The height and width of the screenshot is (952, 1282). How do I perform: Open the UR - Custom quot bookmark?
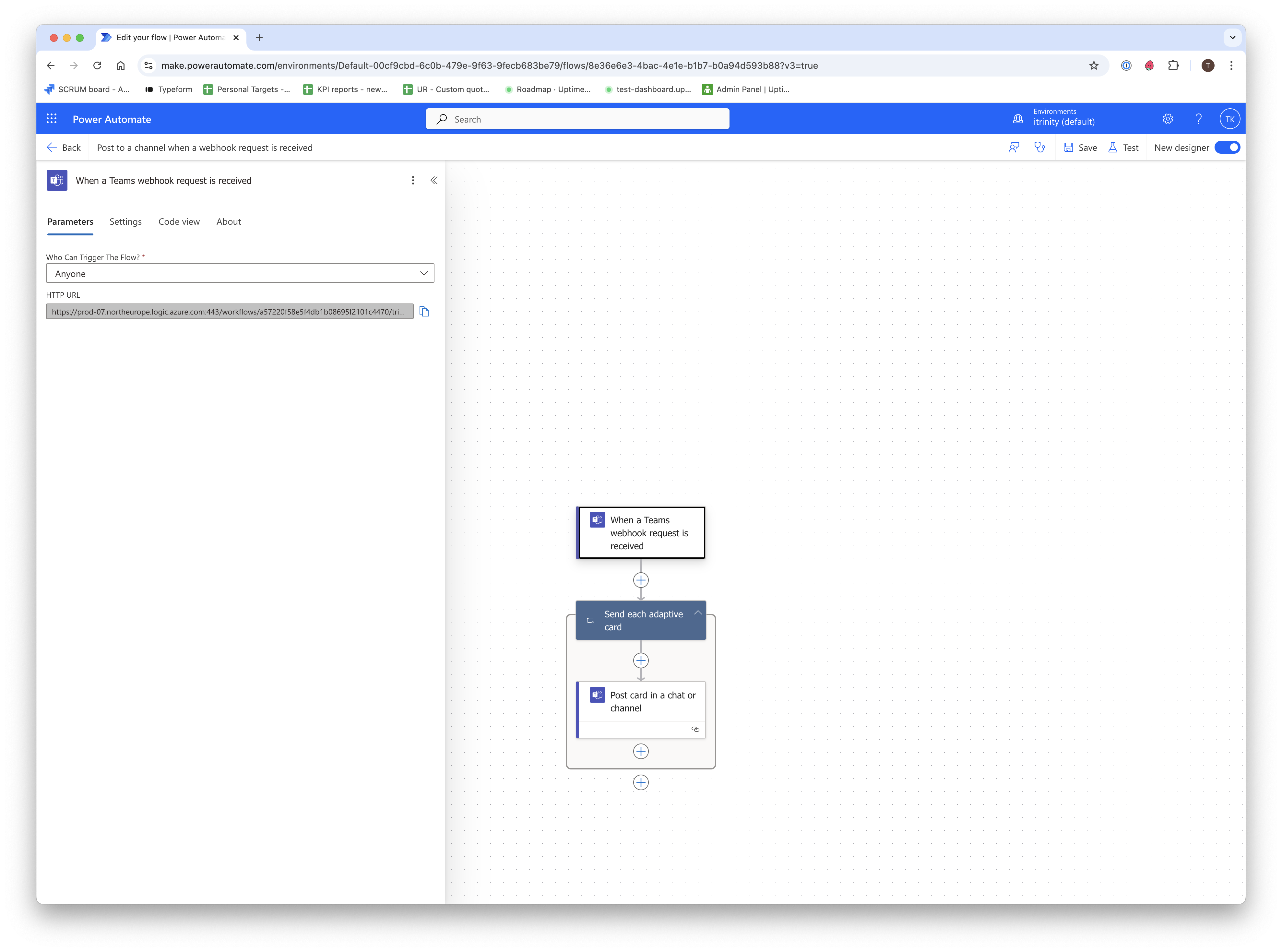(x=446, y=89)
